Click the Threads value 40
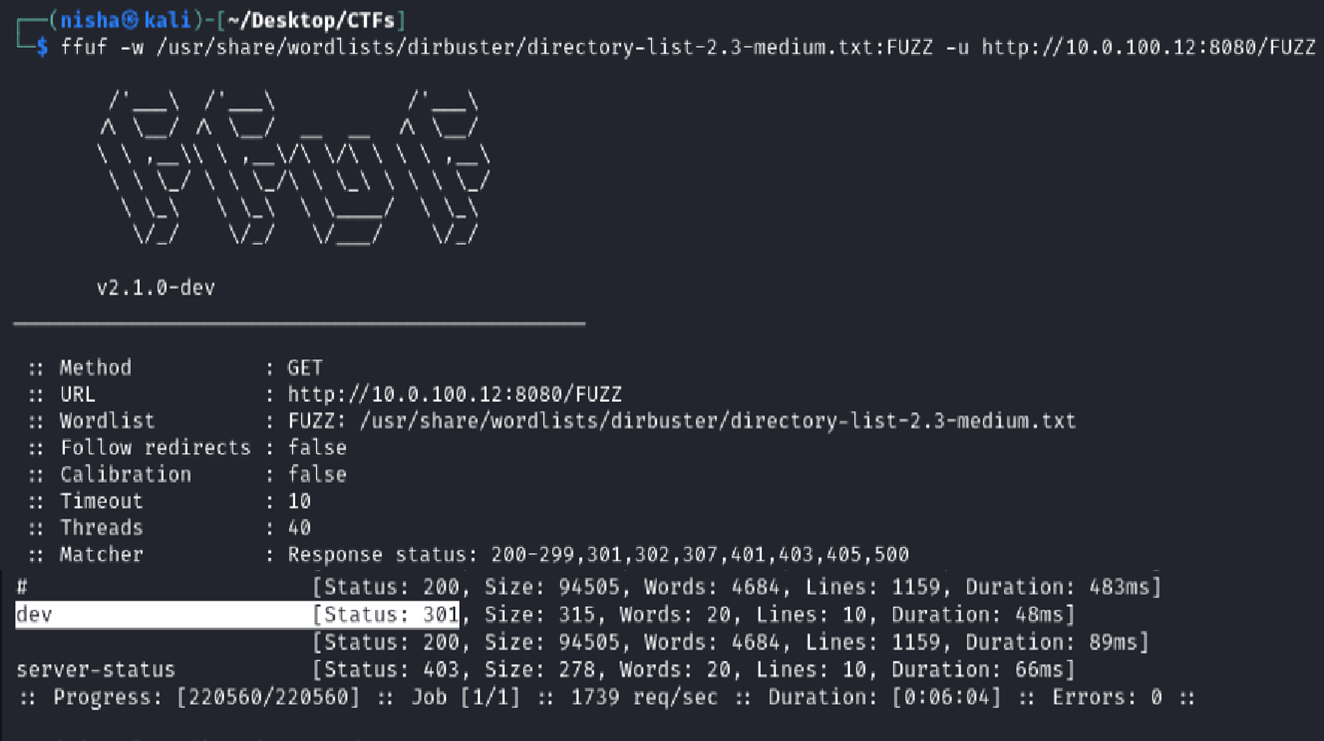Screen dimensions: 1324x741 pos(299,528)
